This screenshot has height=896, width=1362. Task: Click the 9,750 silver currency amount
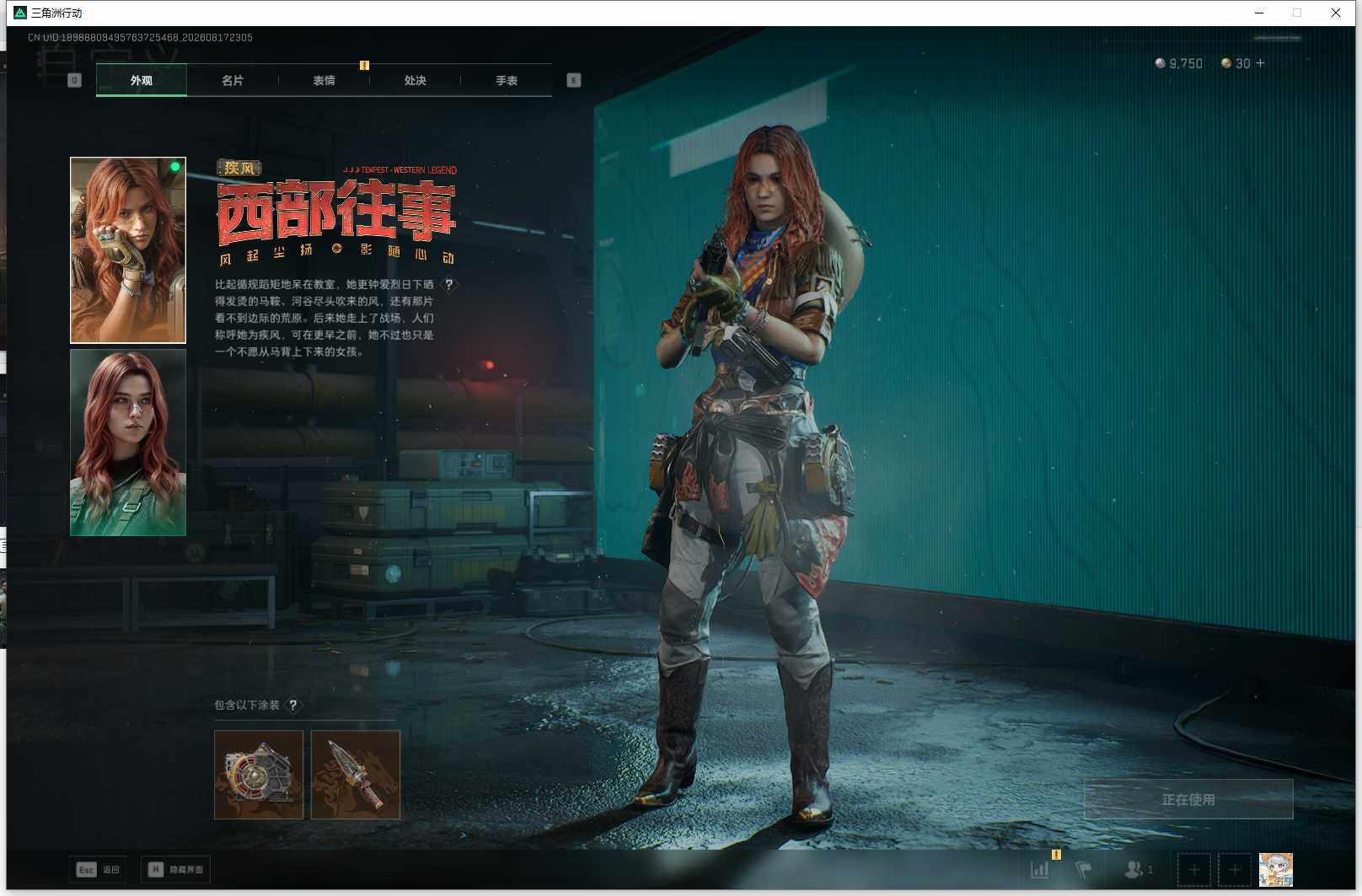(x=1186, y=63)
